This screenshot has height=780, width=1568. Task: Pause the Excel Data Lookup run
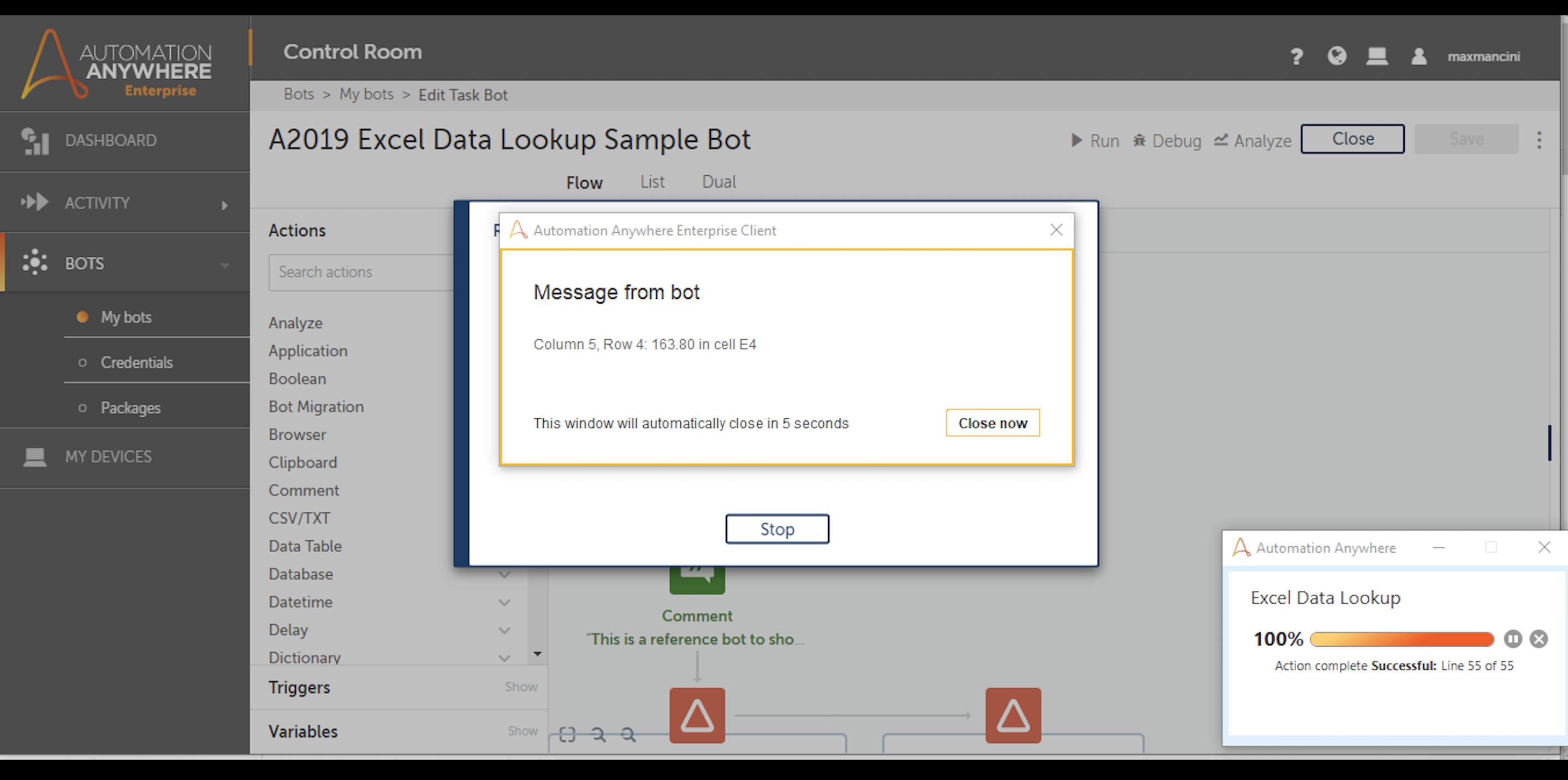(x=1513, y=639)
